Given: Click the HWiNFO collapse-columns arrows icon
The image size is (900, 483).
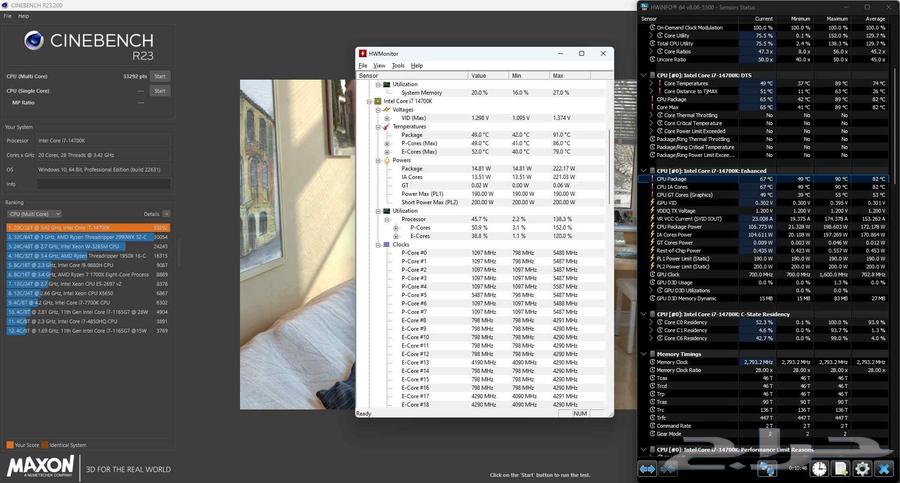Looking at the screenshot, I should coord(669,469).
